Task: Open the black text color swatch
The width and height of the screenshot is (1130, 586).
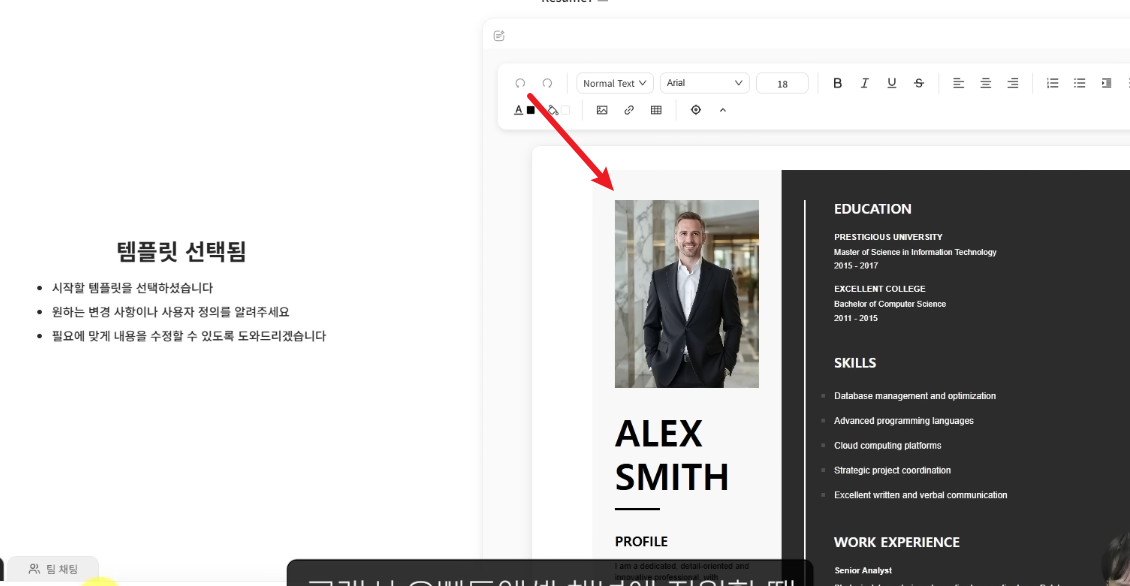Action: pyautogui.click(x=531, y=110)
